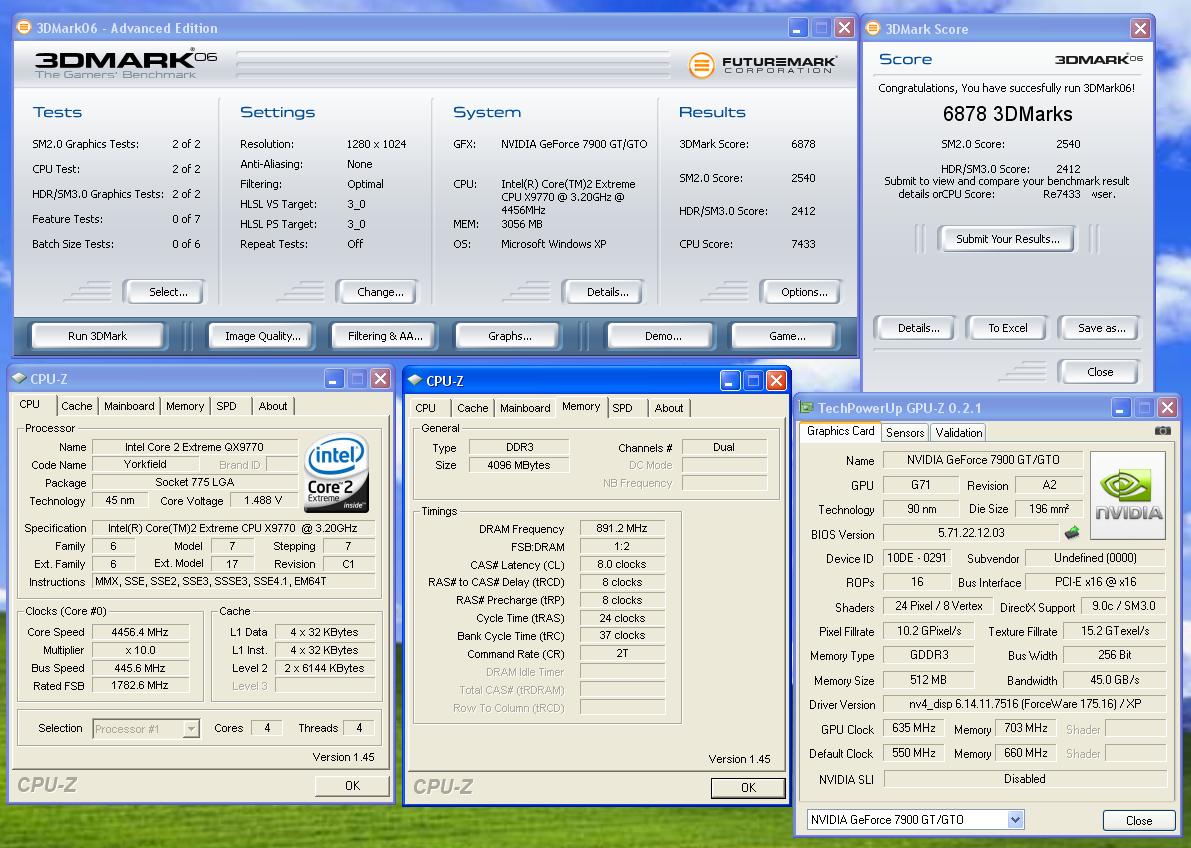Launch the Demo button
Screen dimensions: 1191x848
(663, 336)
